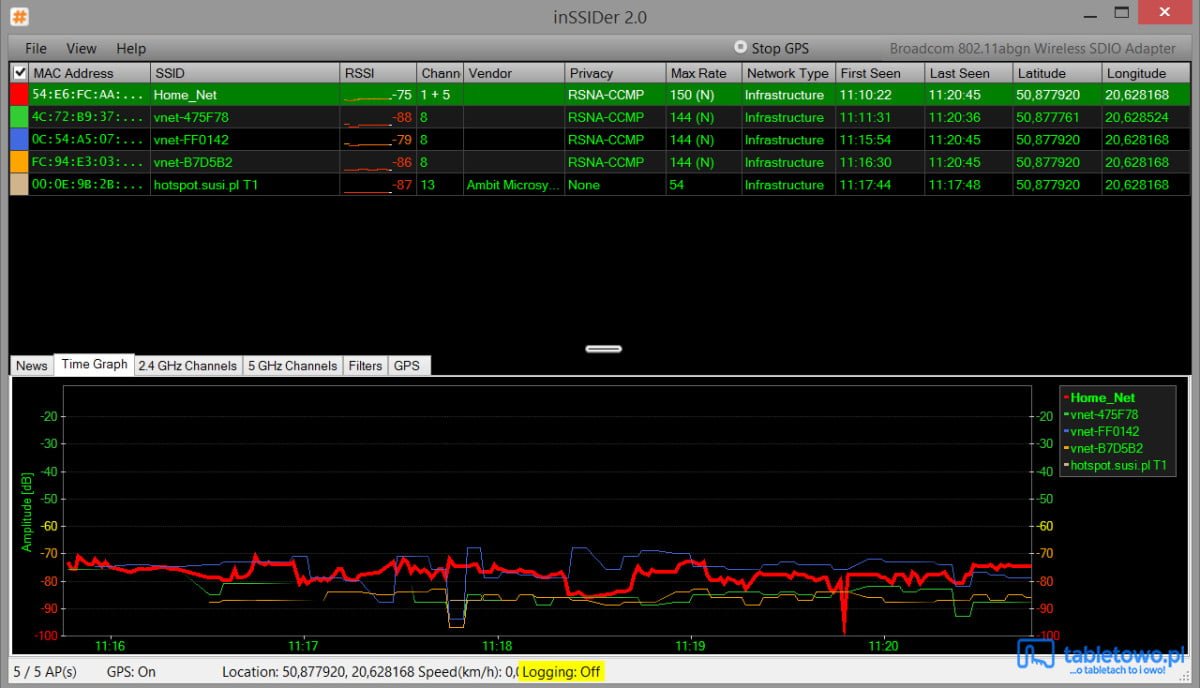Open the File menu
Screen dimensions: 1200x688
click(x=36, y=48)
